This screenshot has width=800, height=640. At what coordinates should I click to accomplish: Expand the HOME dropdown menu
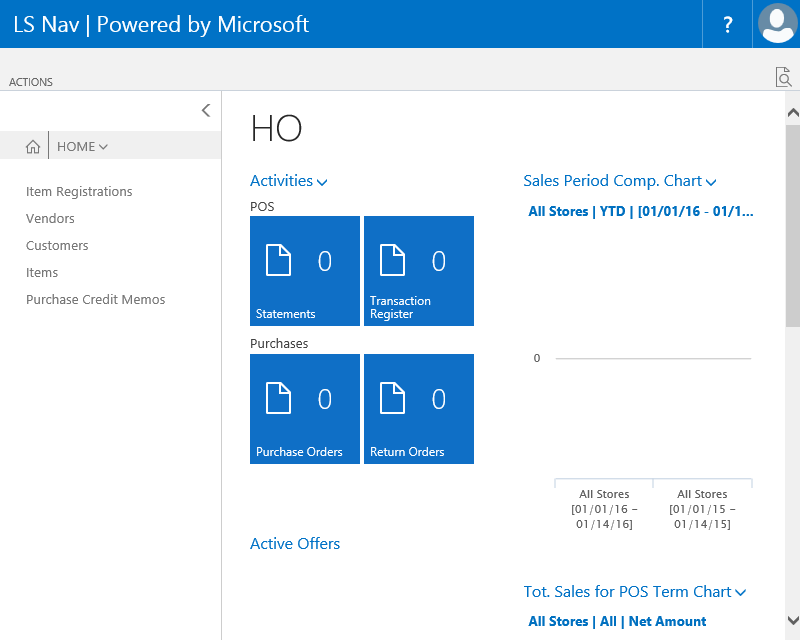coord(83,147)
